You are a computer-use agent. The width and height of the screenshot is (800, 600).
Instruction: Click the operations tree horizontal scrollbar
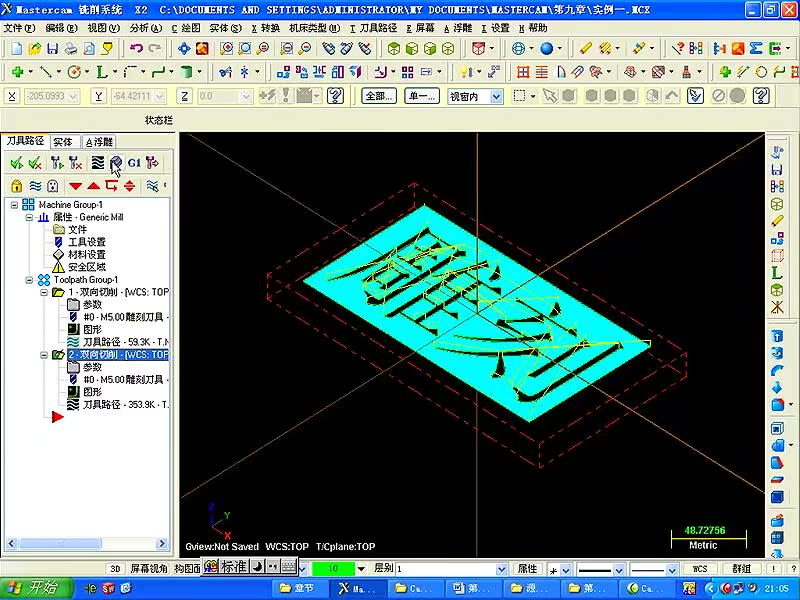pos(87,543)
